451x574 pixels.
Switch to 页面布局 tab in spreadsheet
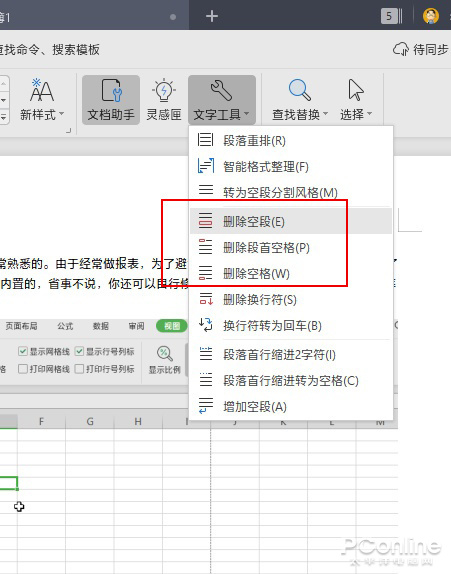pyautogui.click(x=21, y=326)
